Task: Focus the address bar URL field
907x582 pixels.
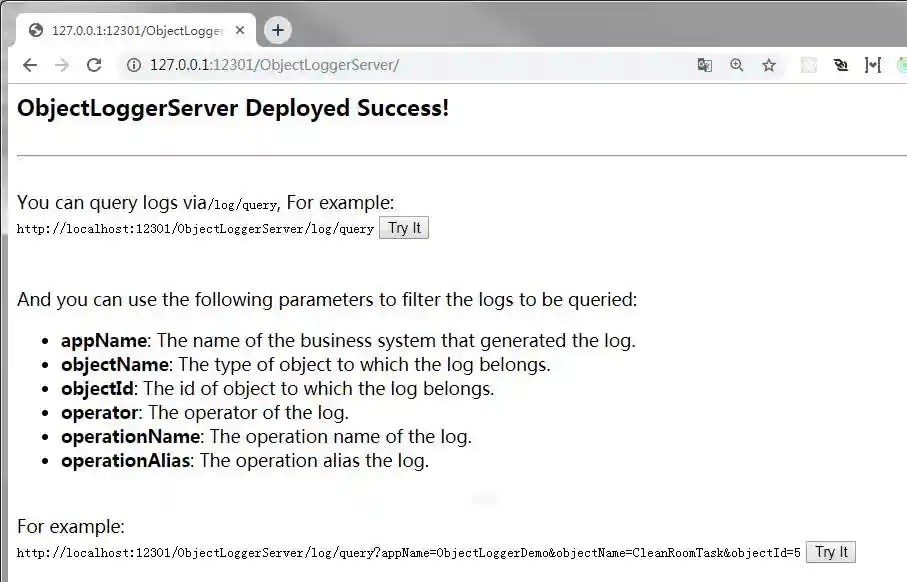Action: click(400, 65)
